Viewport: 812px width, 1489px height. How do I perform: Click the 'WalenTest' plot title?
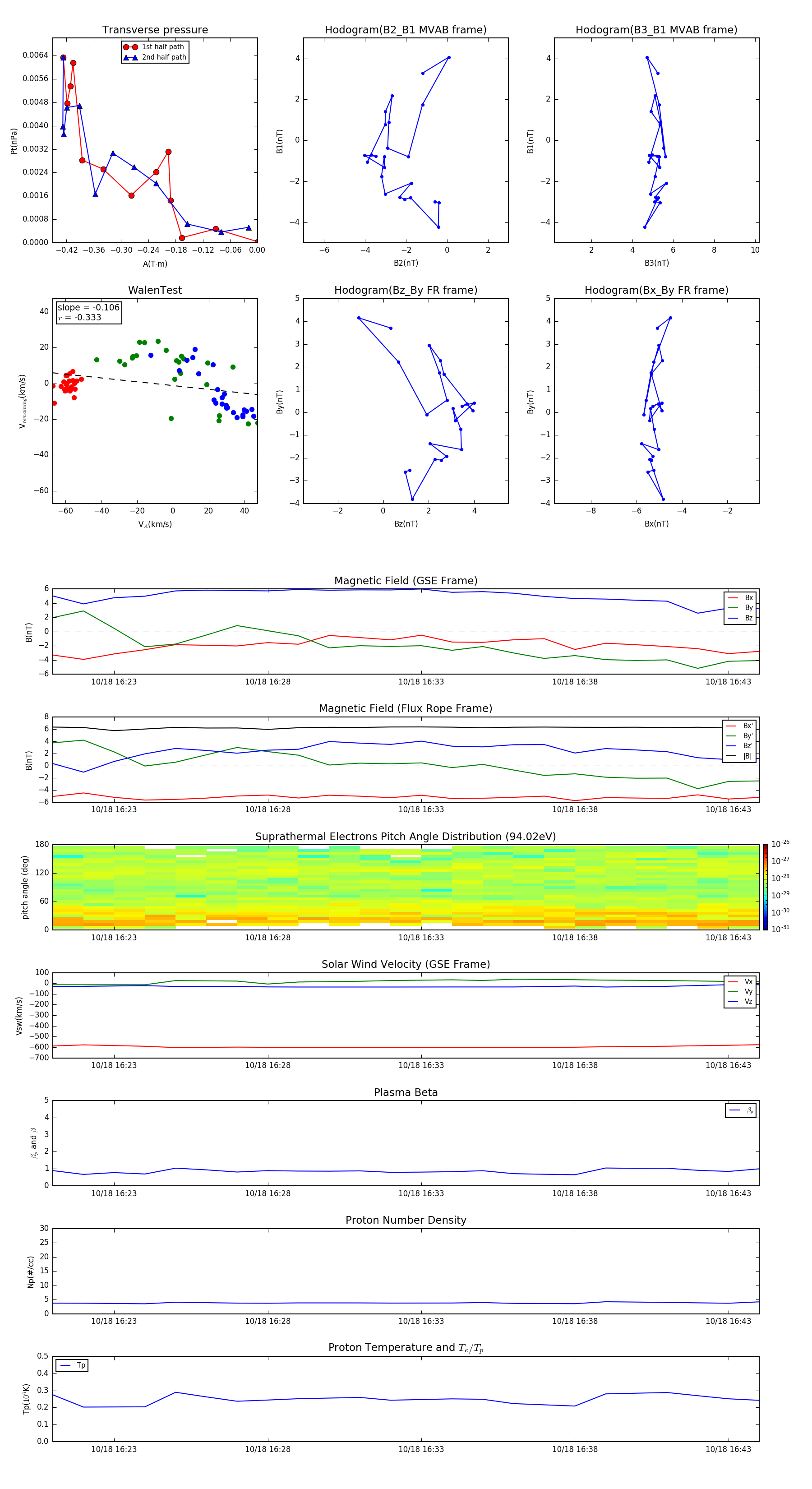pyautogui.click(x=155, y=290)
